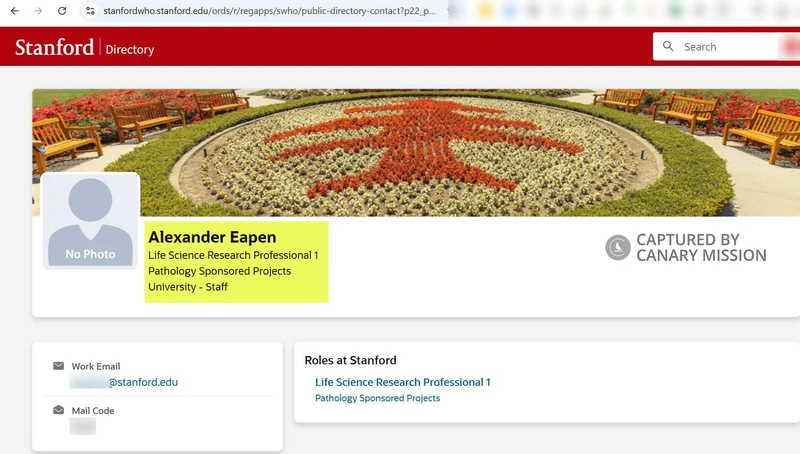Open site information icon in address bar
The width and height of the screenshot is (800, 454).
[90, 11]
